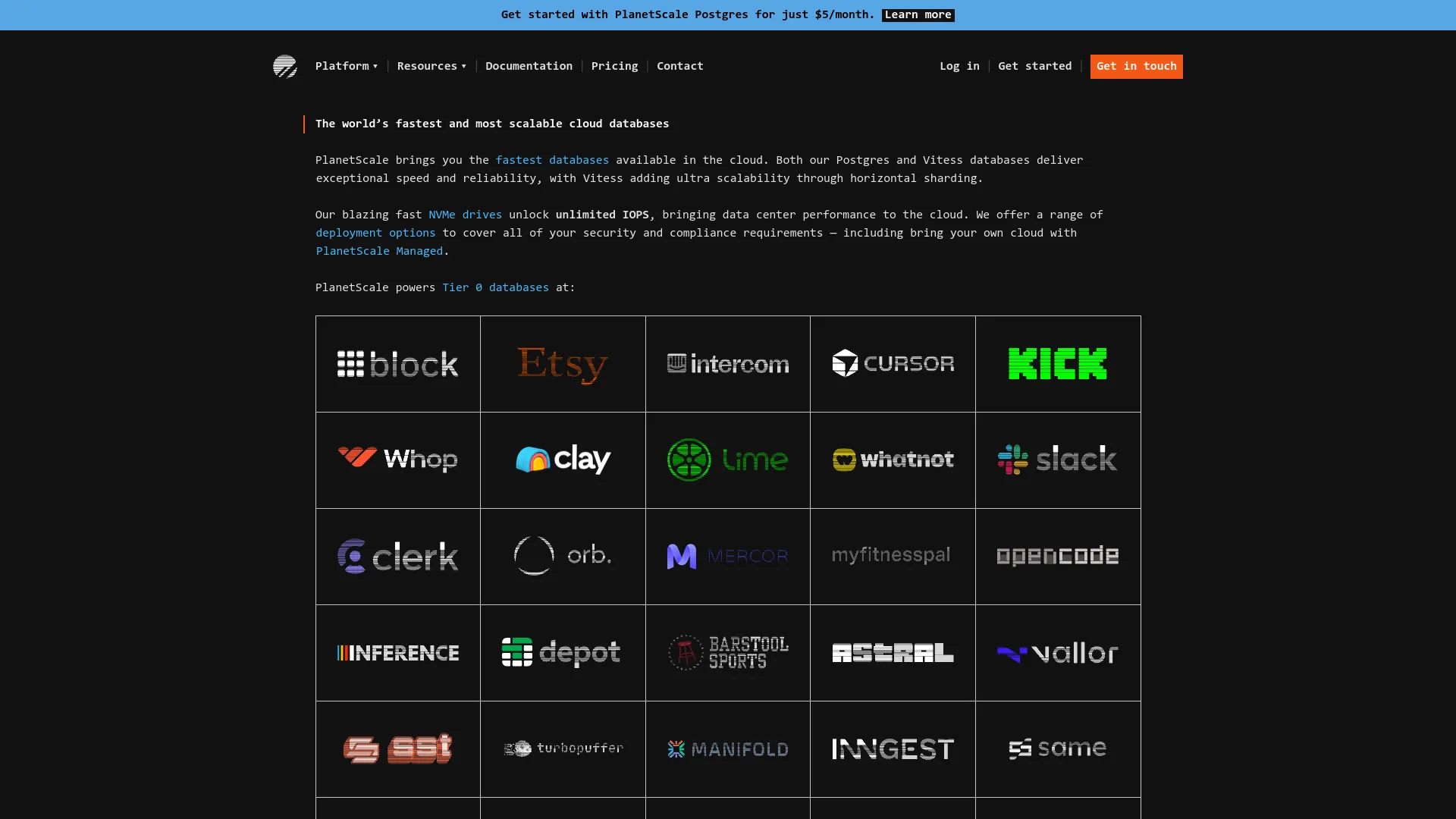The width and height of the screenshot is (1456, 819).
Task: Expand the Resources dropdown menu
Action: click(431, 66)
